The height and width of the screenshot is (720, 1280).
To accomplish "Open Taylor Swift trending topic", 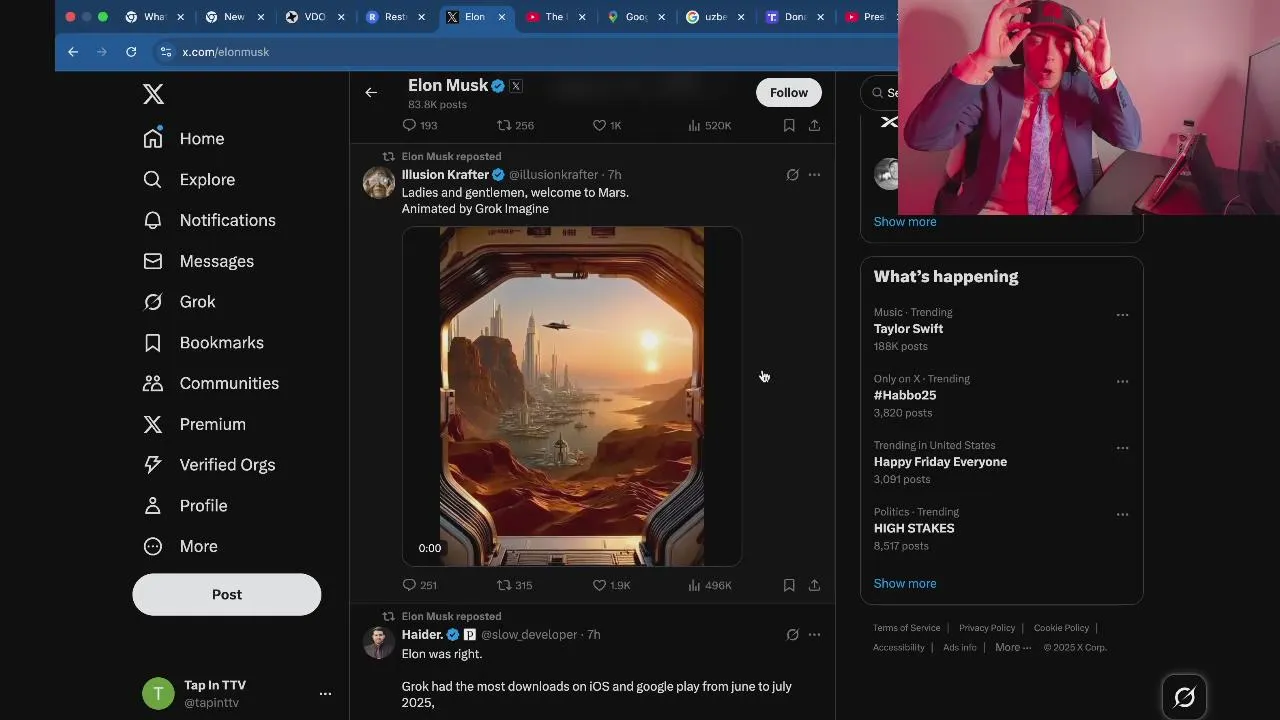I will (908, 329).
